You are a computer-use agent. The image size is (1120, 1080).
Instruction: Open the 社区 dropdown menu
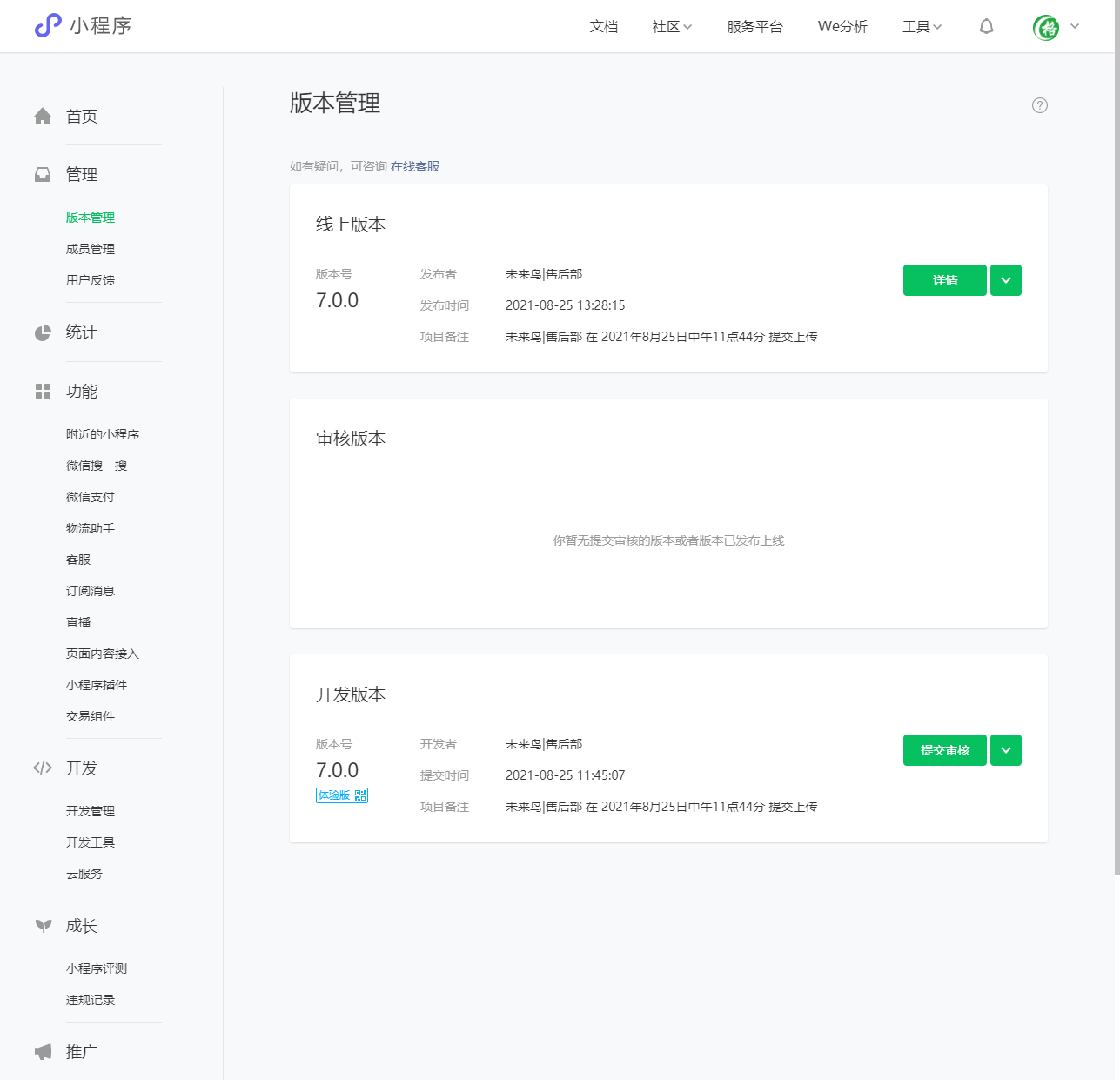coord(672,27)
